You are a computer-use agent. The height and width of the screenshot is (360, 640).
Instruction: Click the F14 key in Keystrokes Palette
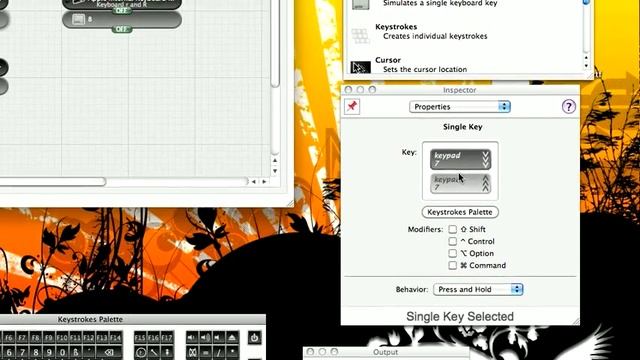(116, 338)
